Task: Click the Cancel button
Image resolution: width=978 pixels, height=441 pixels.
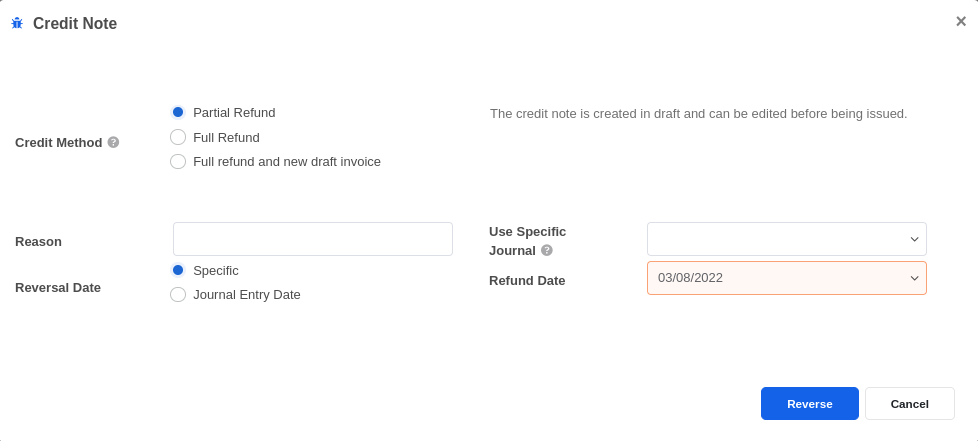Action: click(909, 403)
